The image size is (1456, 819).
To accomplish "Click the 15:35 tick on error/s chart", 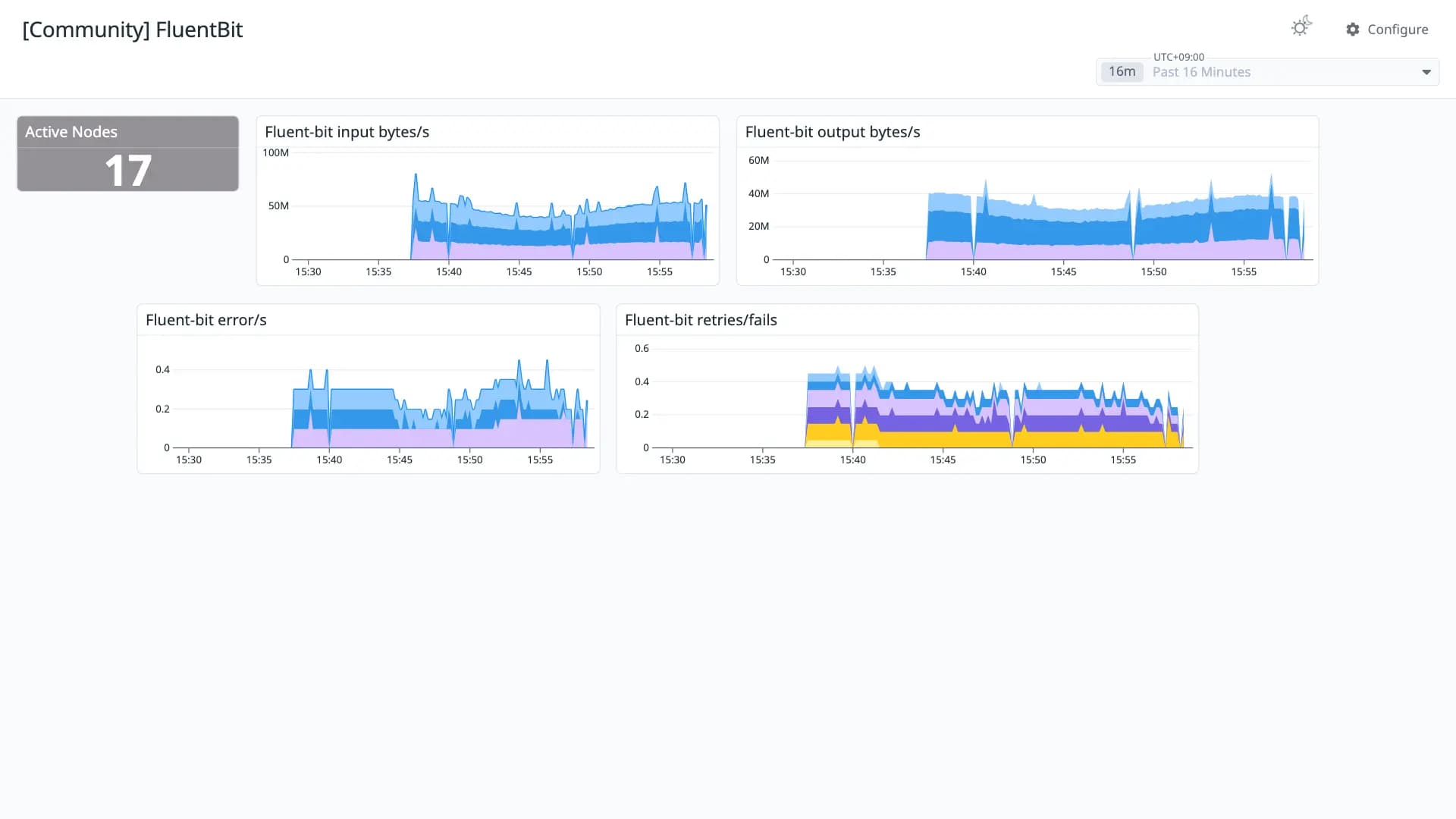I will click(x=259, y=460).
